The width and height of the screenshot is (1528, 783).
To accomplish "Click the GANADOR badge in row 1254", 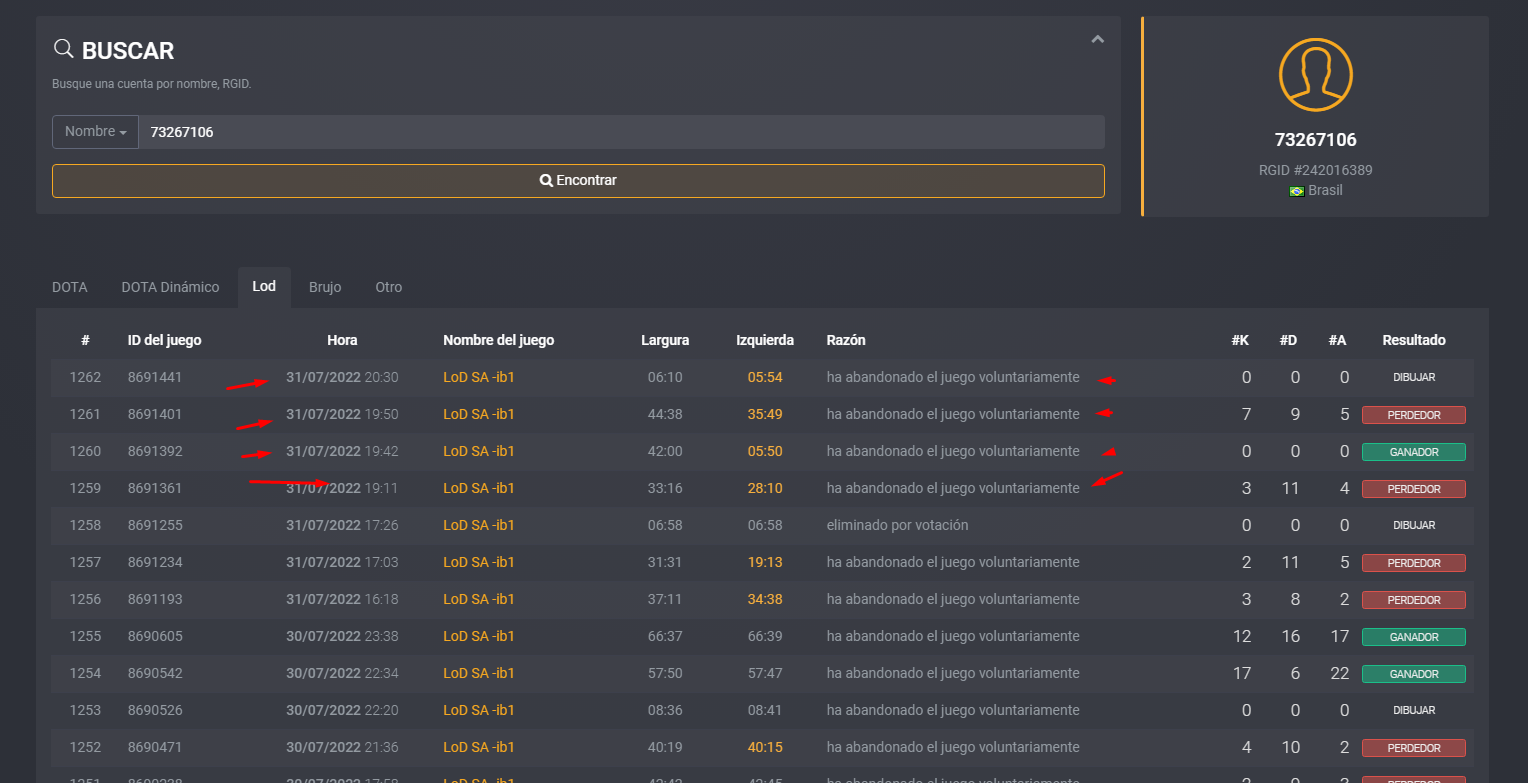I will (1414, 674).
